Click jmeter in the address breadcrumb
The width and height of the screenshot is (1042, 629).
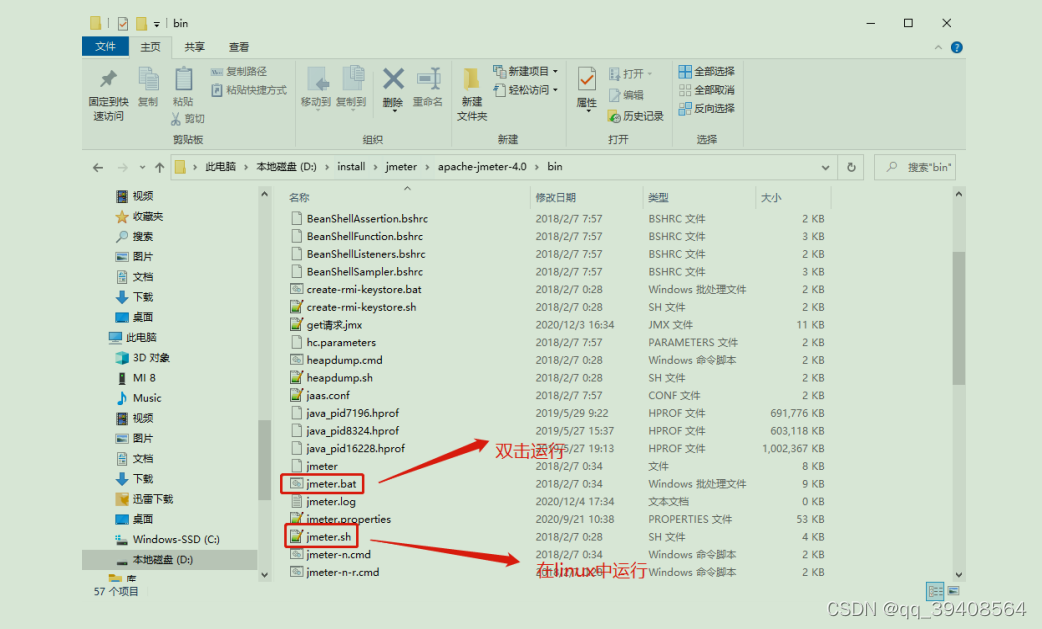click(401, 167)
